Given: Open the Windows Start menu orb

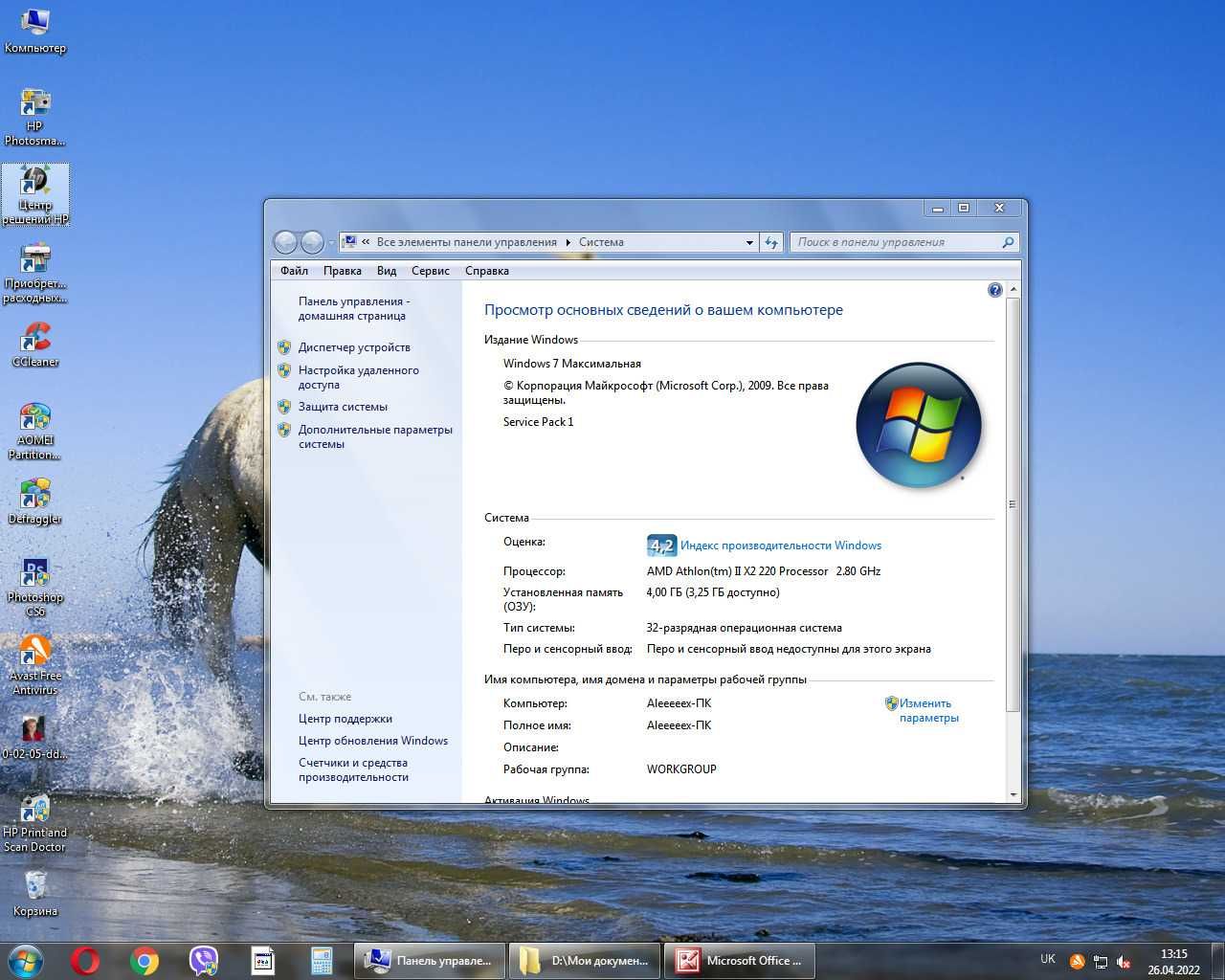Looking at the screenshot, I should tap(26, 961).
